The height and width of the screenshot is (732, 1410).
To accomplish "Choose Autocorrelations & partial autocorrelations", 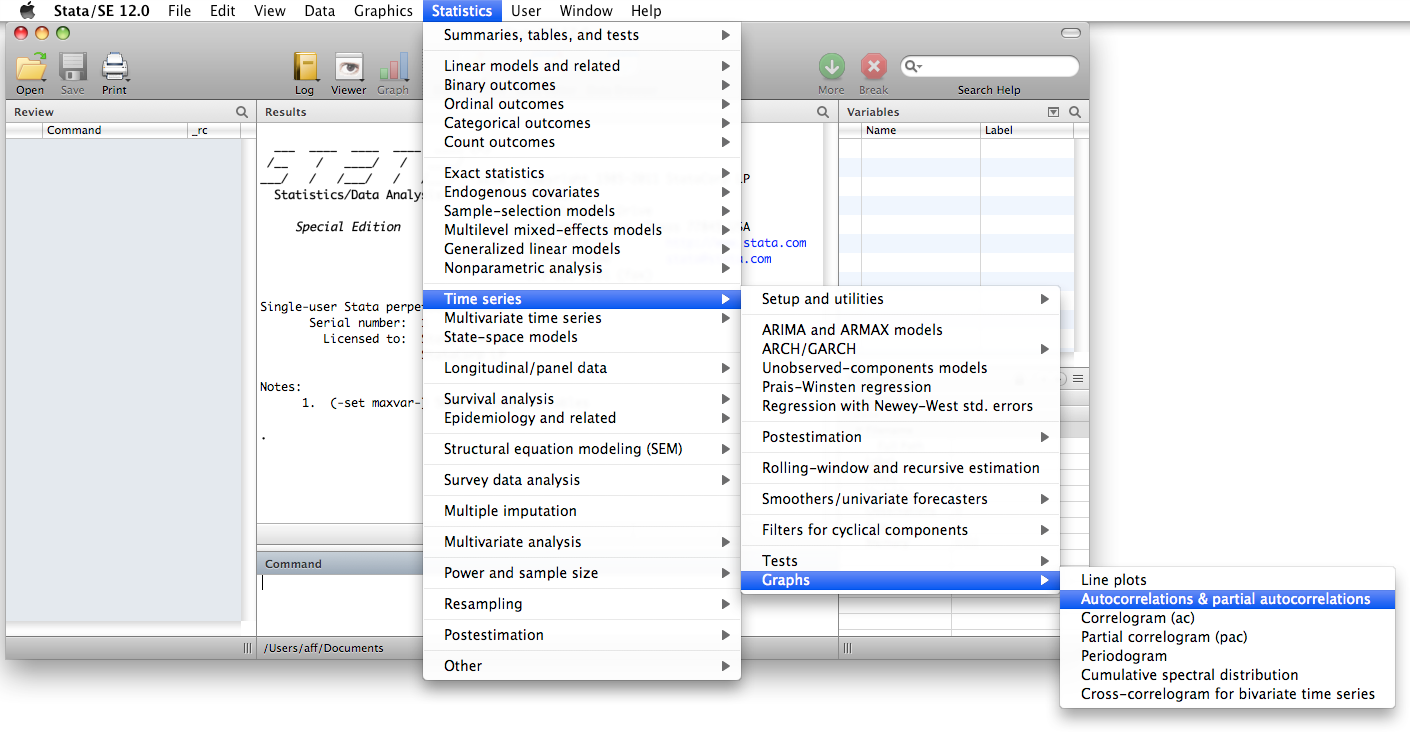I will pos(1225,599).
